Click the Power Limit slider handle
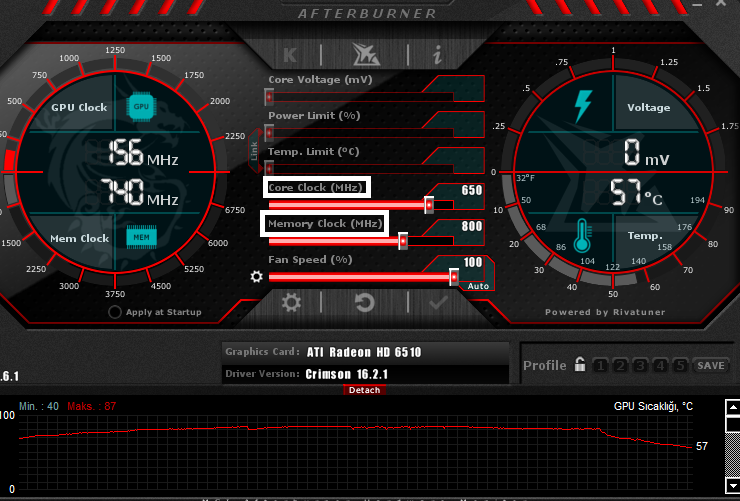Image resolution: width=740 pixels, height=501 pixels. tap(269, 133)
